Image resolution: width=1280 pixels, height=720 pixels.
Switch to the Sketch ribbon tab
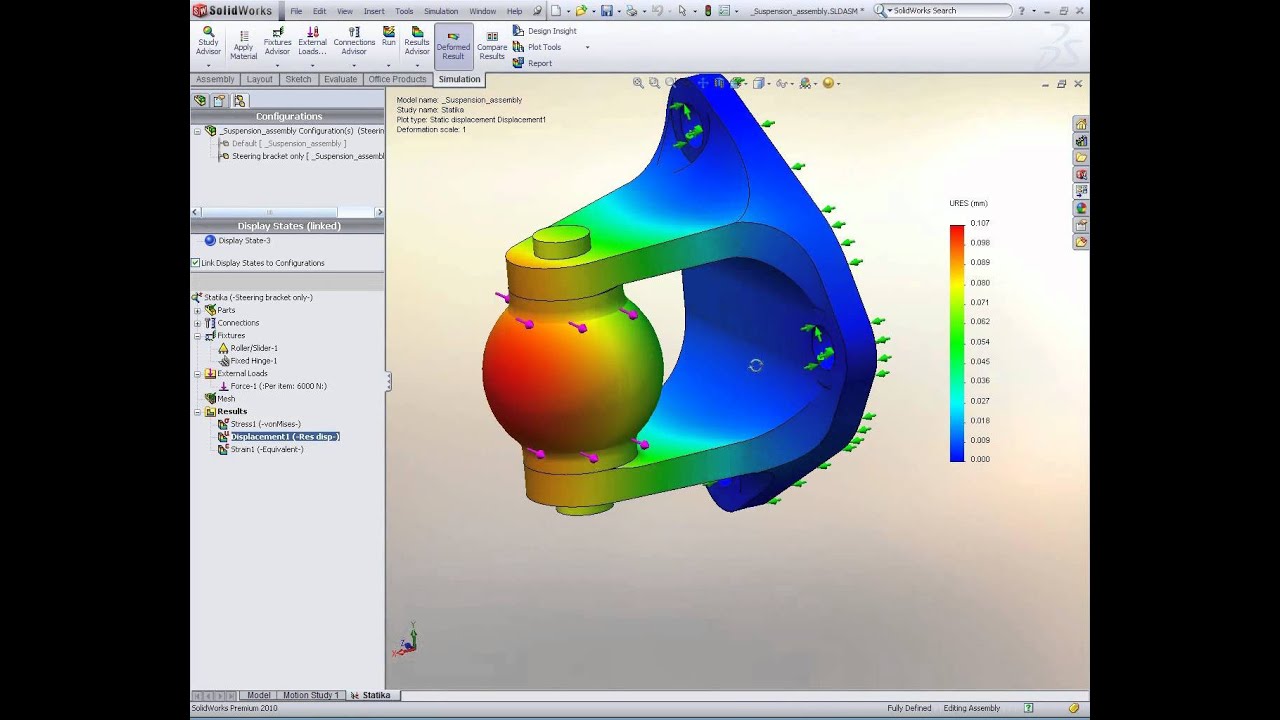(298, 79)
